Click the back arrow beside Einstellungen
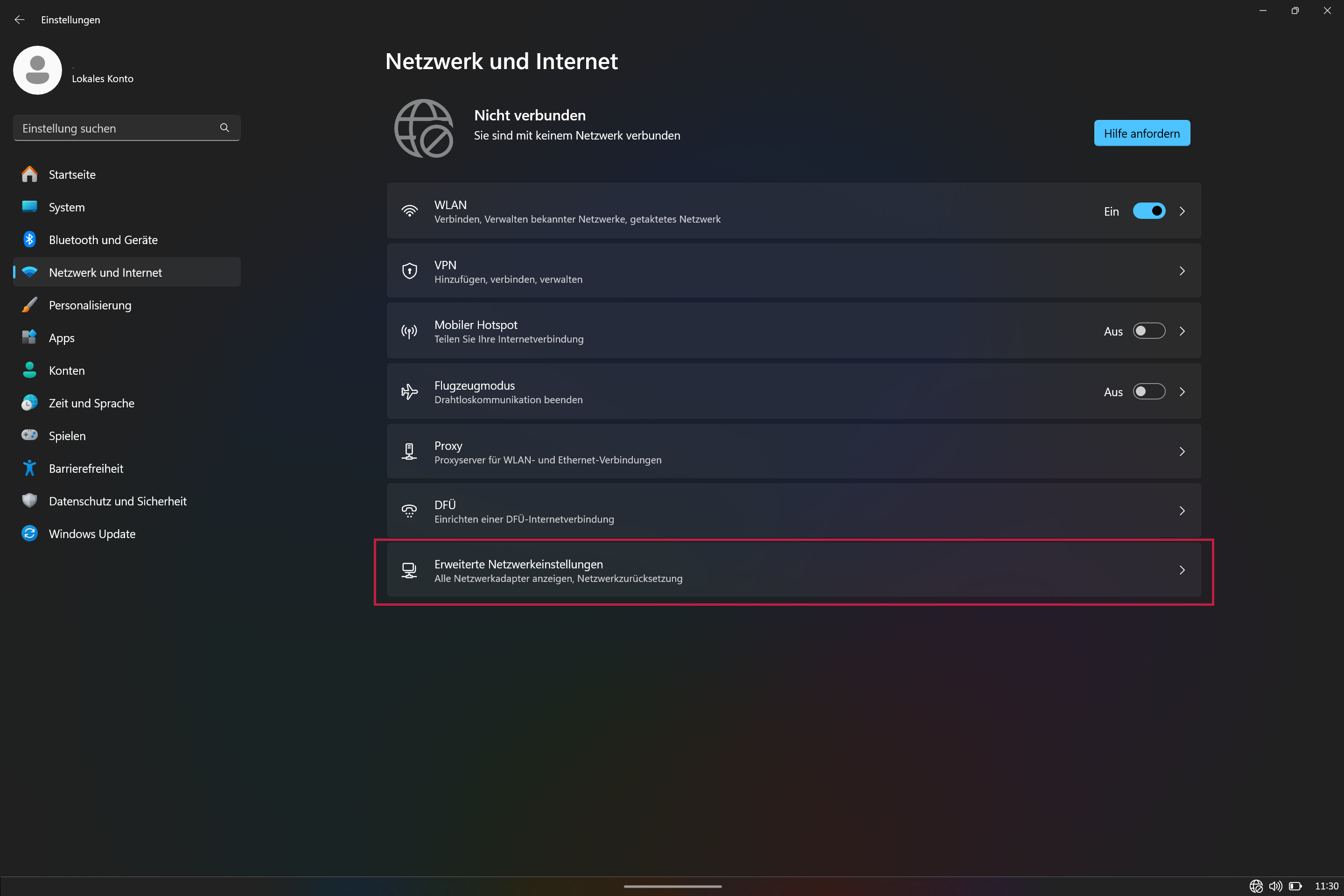 pyautogui.click(x=20, y=20)
